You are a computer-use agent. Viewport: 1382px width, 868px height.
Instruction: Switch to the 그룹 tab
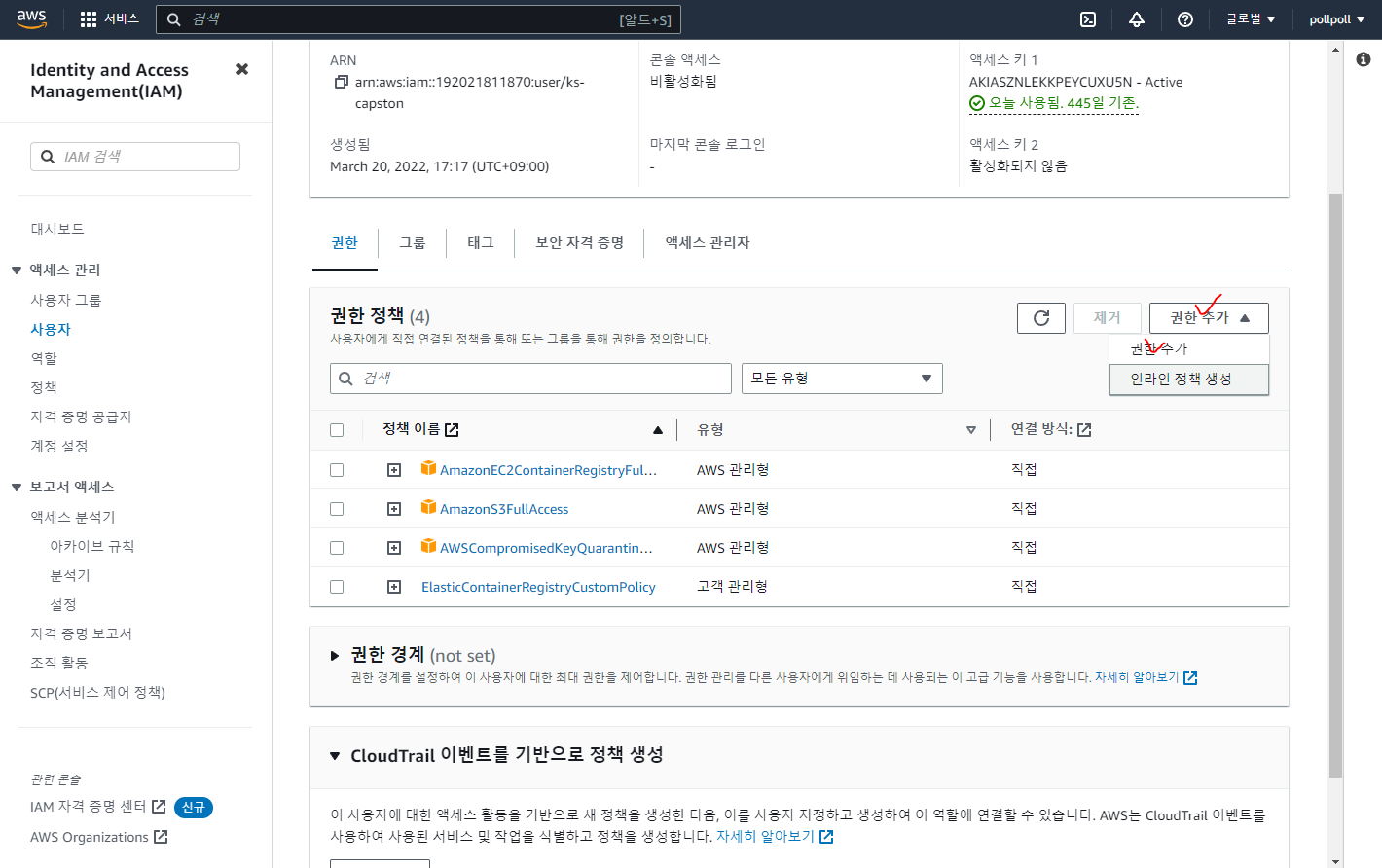[x=413, y=243]
